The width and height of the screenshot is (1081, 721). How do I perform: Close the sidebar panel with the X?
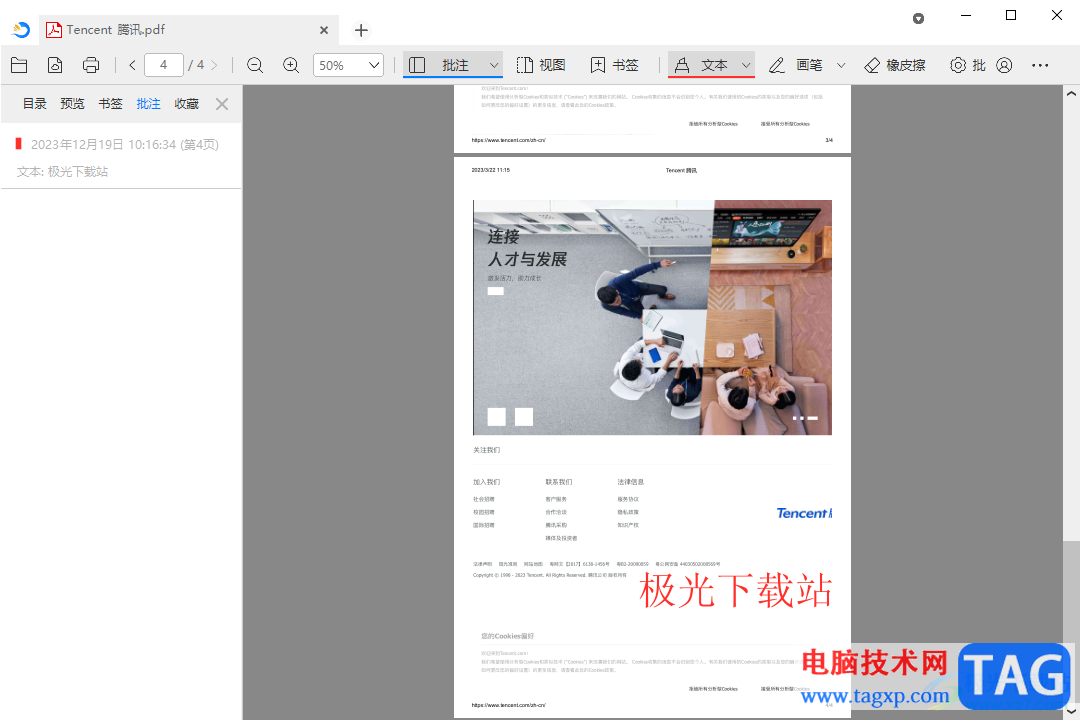222,104
